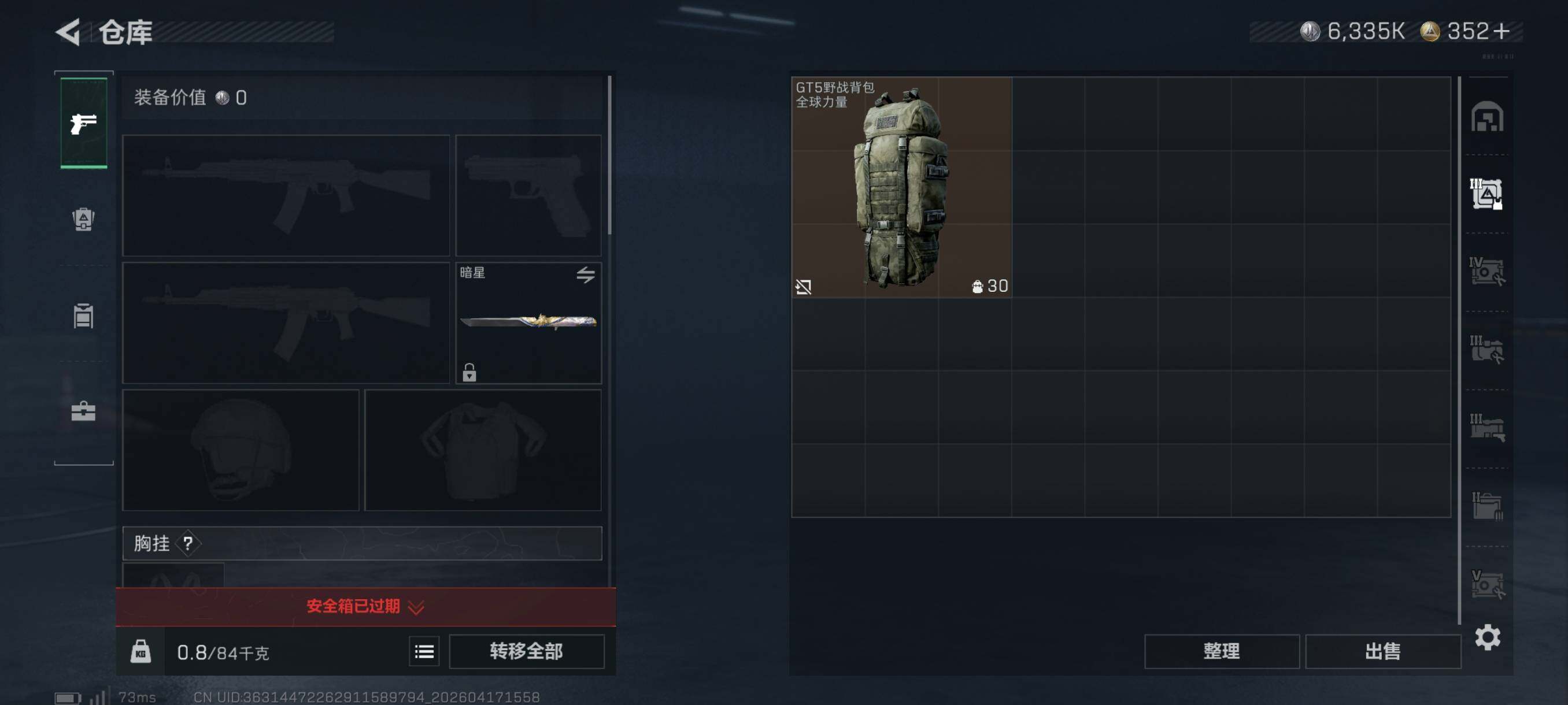This screenshot has width=1568, height=705.
Task: Select the main warehouse home icon
Action: (x=1487, y=117)
